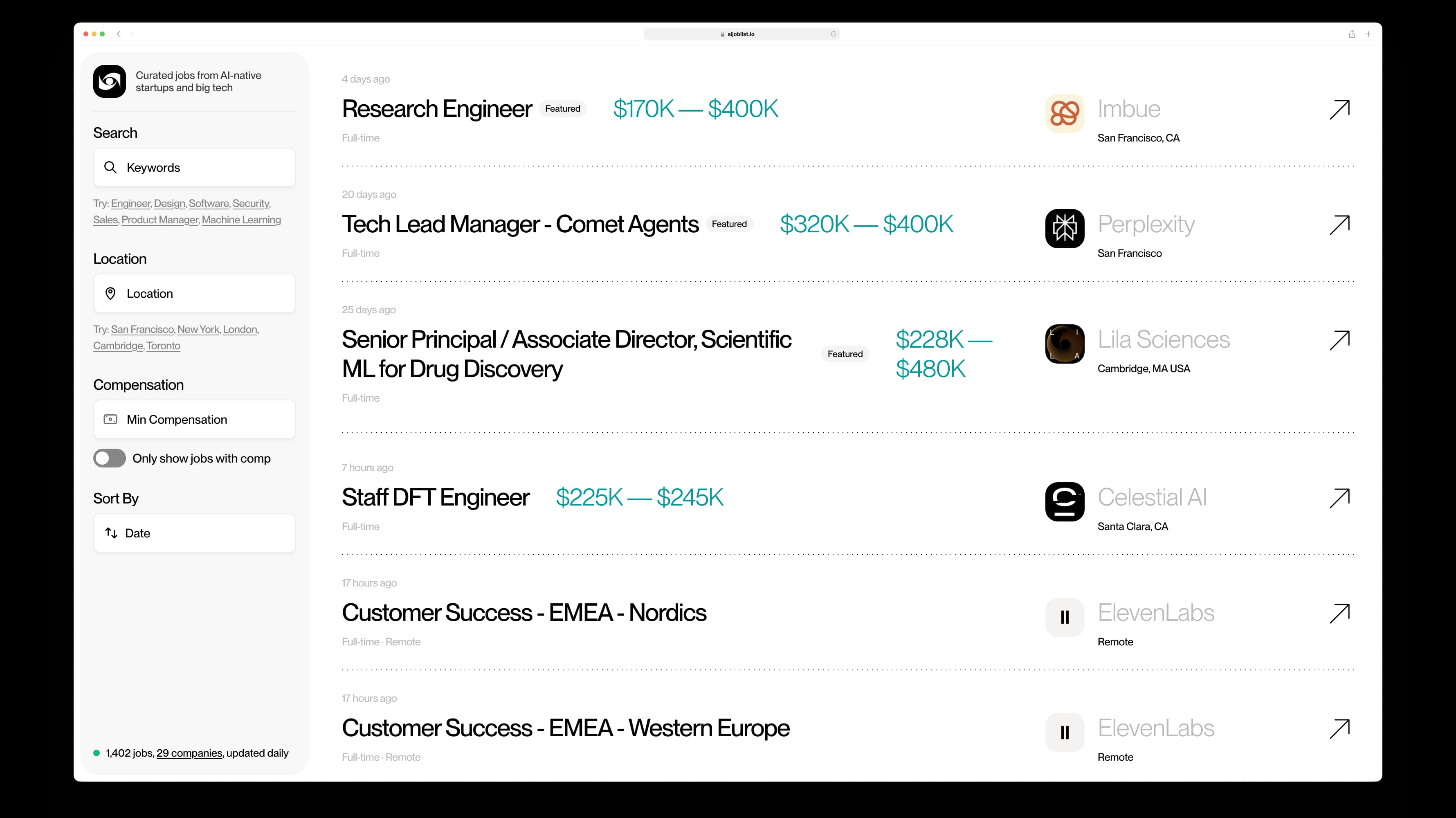
Task: Click the aijoblist logo in the sidebar
Action: 109,81
